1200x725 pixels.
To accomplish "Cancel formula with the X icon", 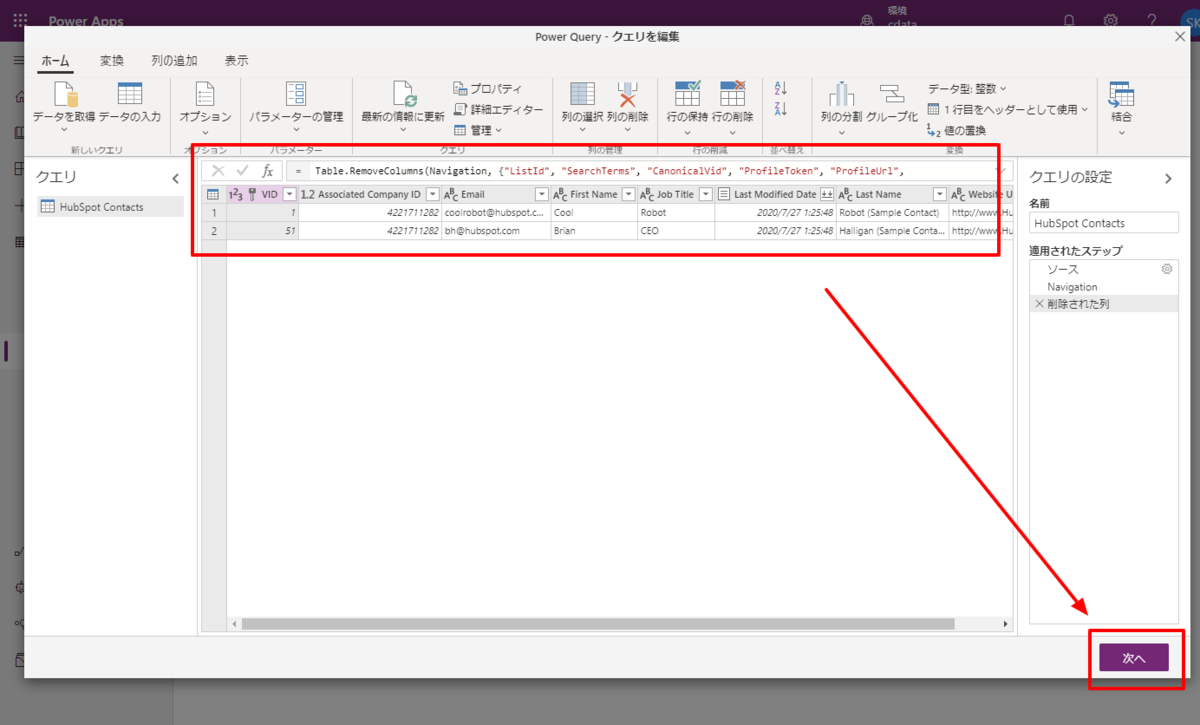I will point(218,171).
